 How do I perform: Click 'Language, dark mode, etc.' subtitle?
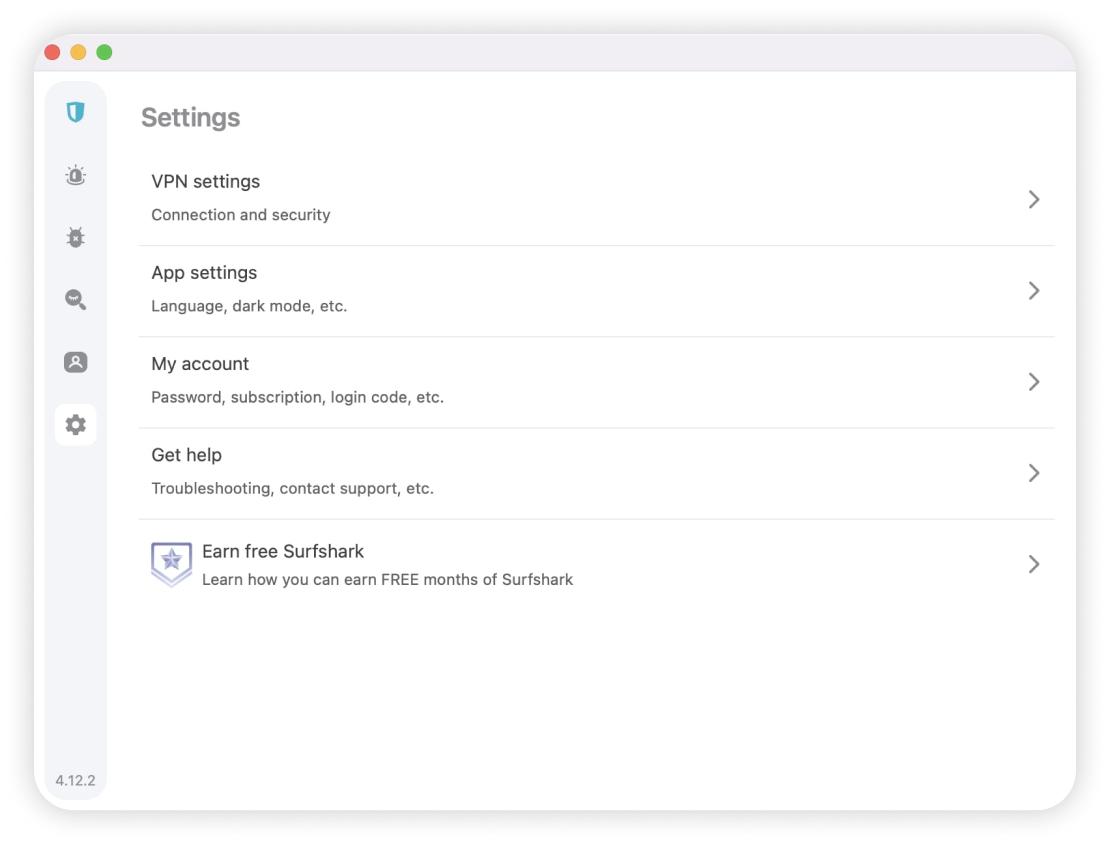click(249, 306)
